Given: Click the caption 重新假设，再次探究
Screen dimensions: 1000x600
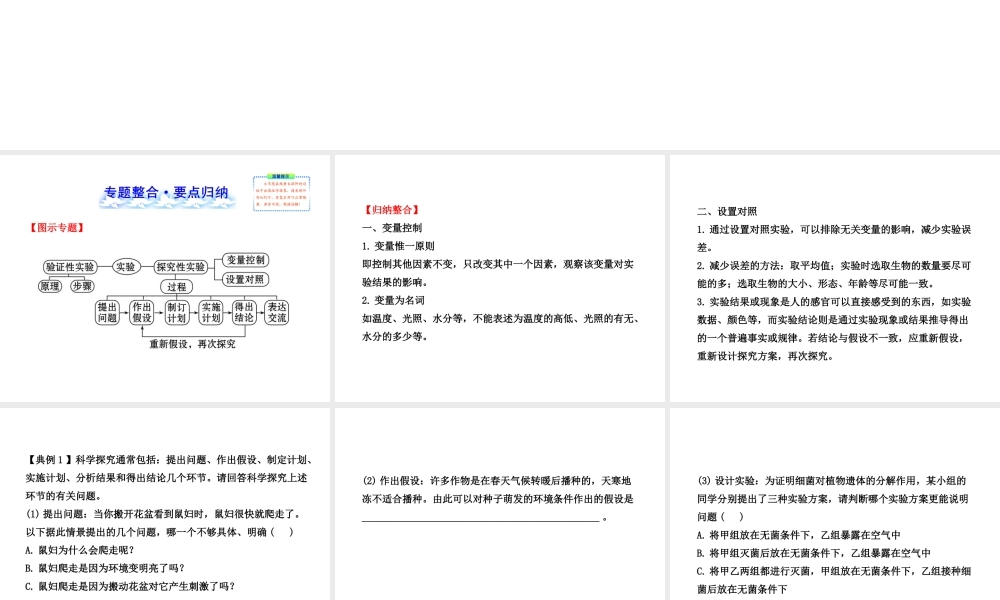Looking at the screenshot, I should (x=193, y=344).
